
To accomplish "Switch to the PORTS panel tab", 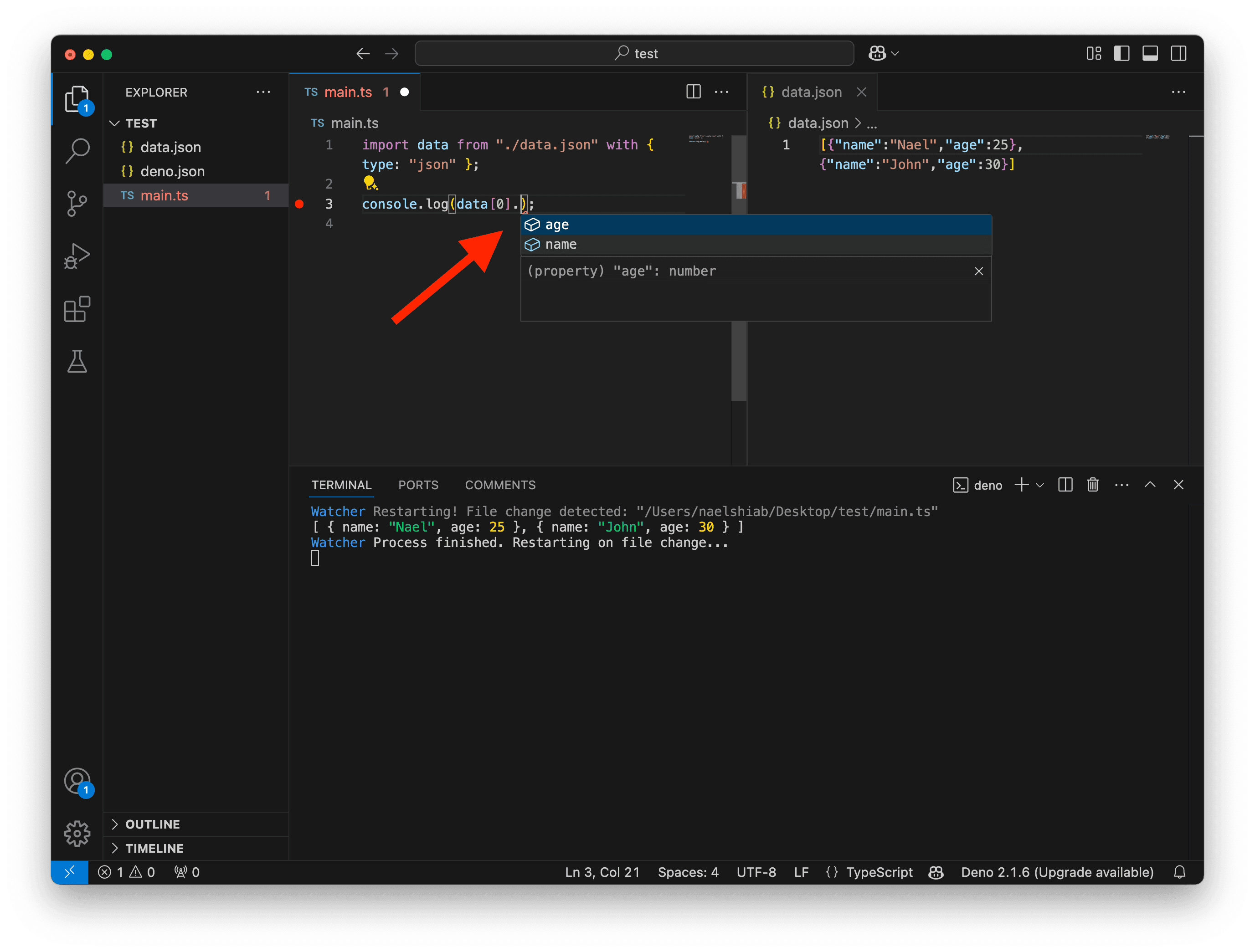I will coord(418,486).
